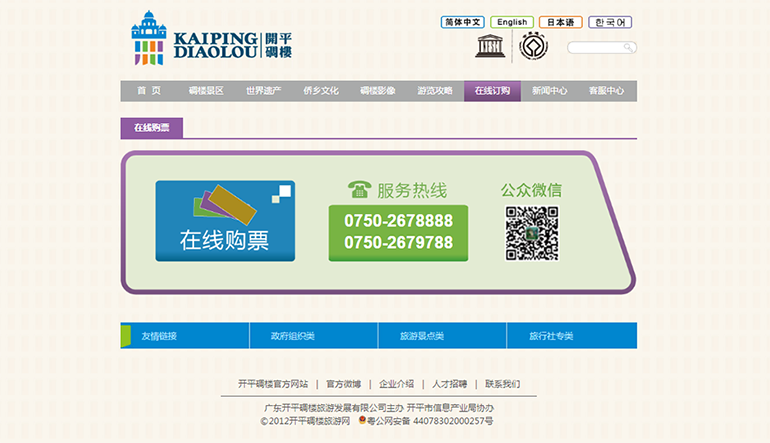Click hotline number 0750-2679788
This screenshot has height=443, width=770.
tap(398, 242)
